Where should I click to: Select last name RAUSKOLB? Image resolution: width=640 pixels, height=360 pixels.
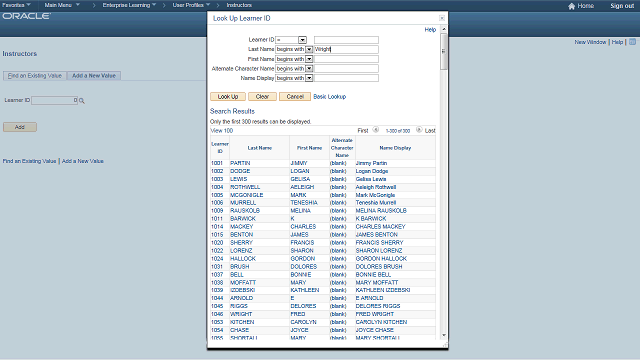coord(245,211)
